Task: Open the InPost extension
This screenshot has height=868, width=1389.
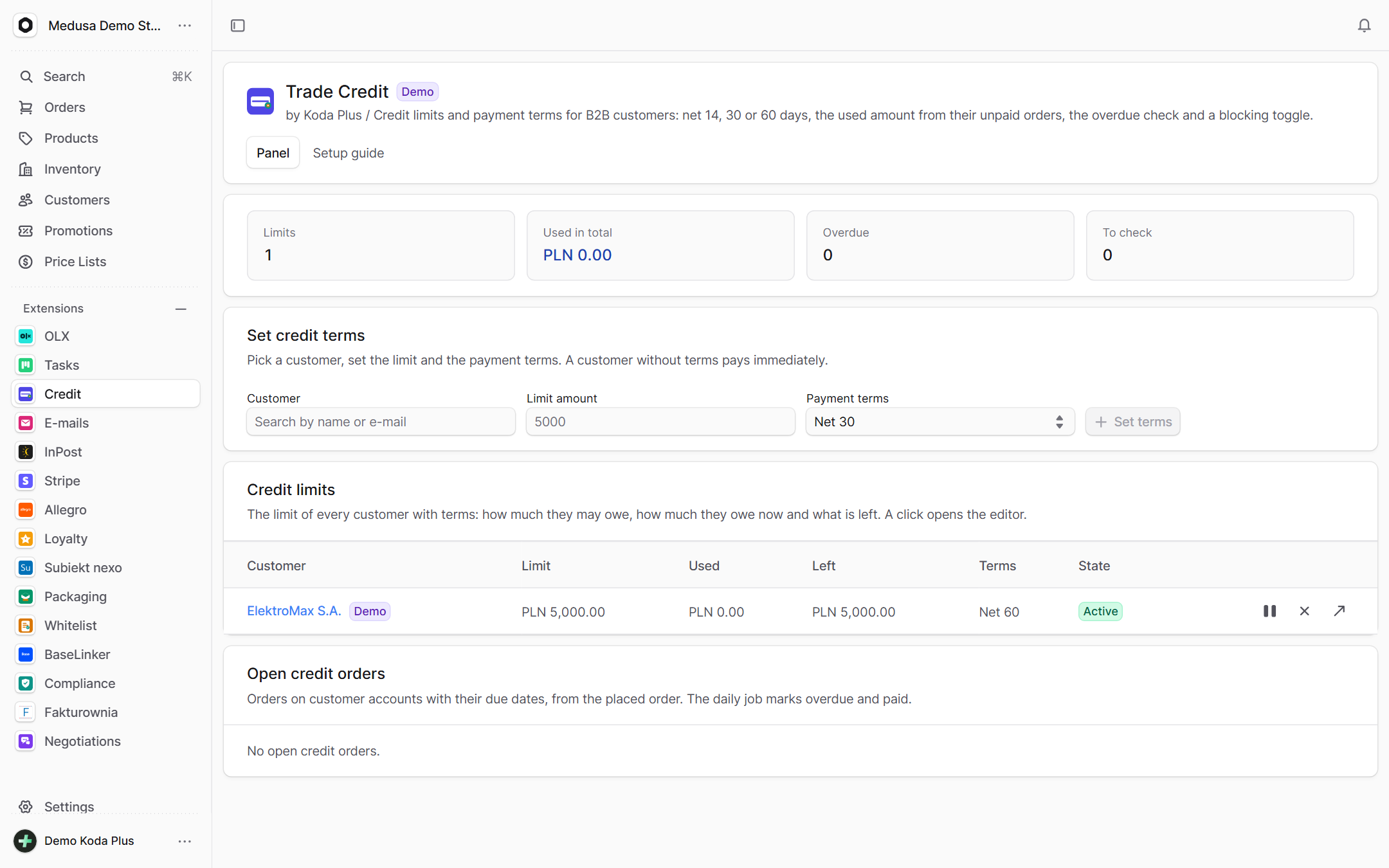Action: pyautogui.click(x=106, y=452)
